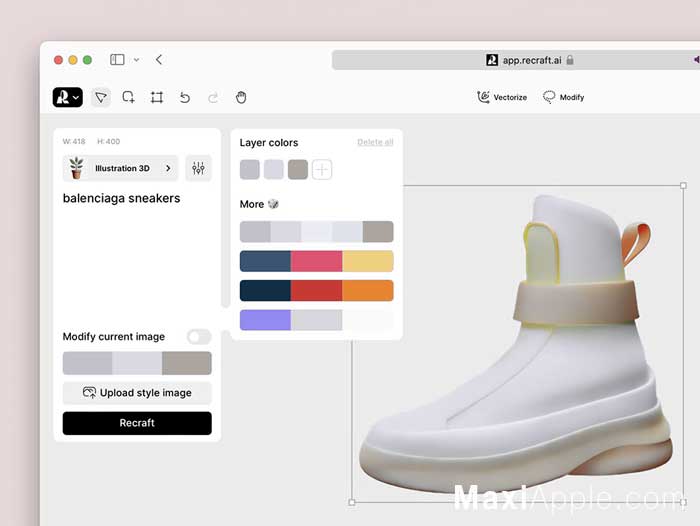
Task: Click the black Recraft button
Action: coord(137,423)
